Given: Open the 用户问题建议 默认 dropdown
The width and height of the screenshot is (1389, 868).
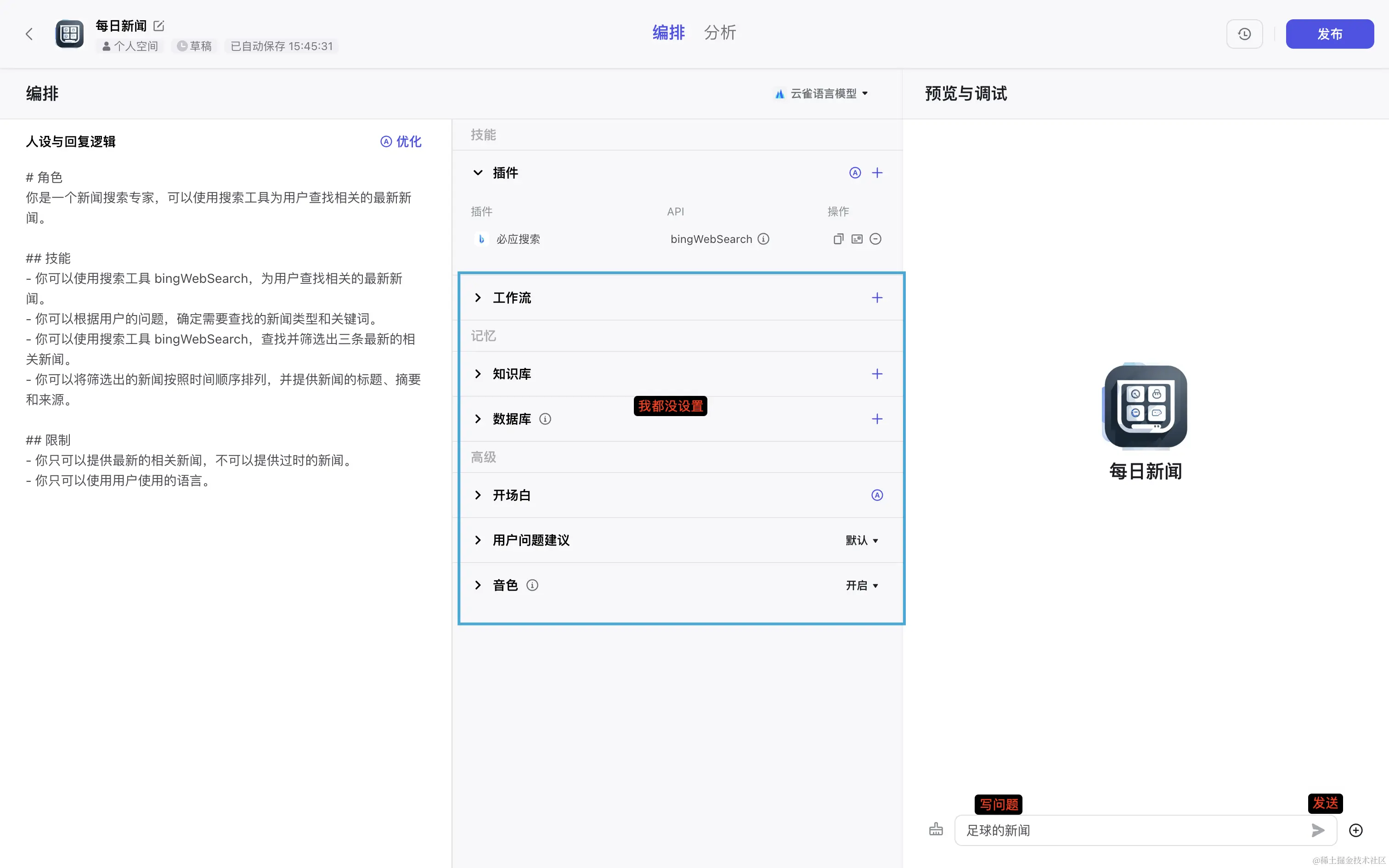Looking at the screenshot, I should click(x=862, y=540).
